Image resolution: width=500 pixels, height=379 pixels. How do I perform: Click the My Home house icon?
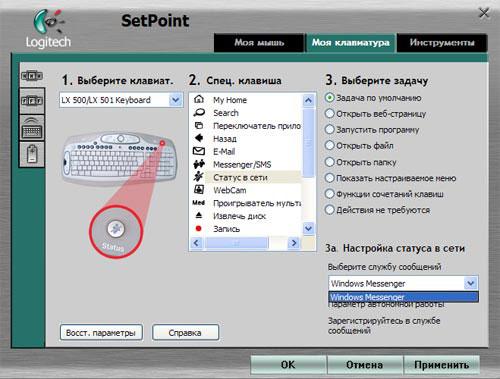199,99
